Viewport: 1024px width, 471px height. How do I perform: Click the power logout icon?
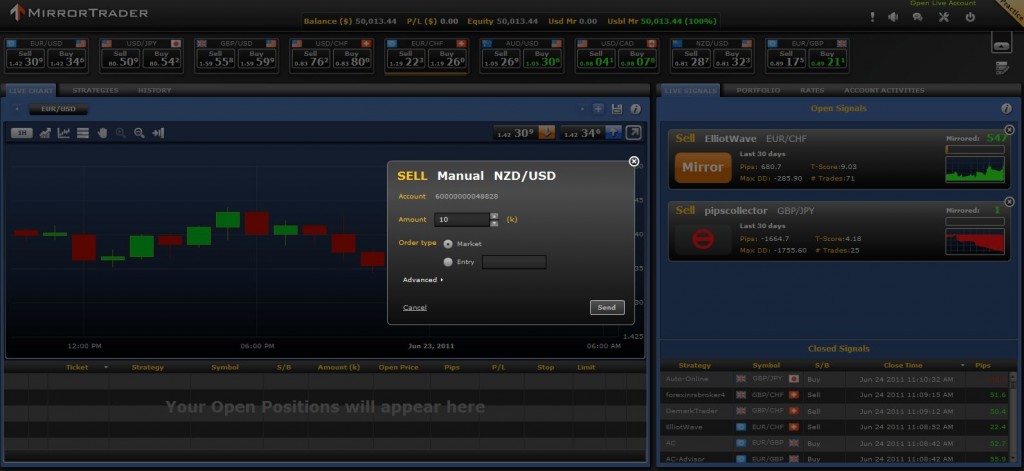[969, 17]
